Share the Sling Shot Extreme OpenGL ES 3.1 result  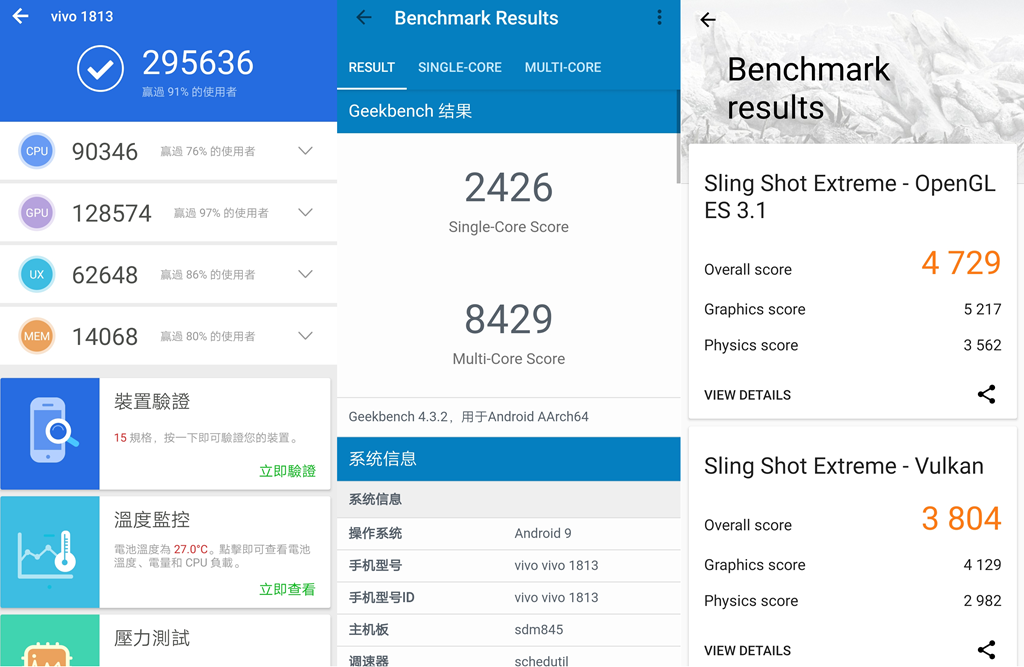click(x=986, y=394)
